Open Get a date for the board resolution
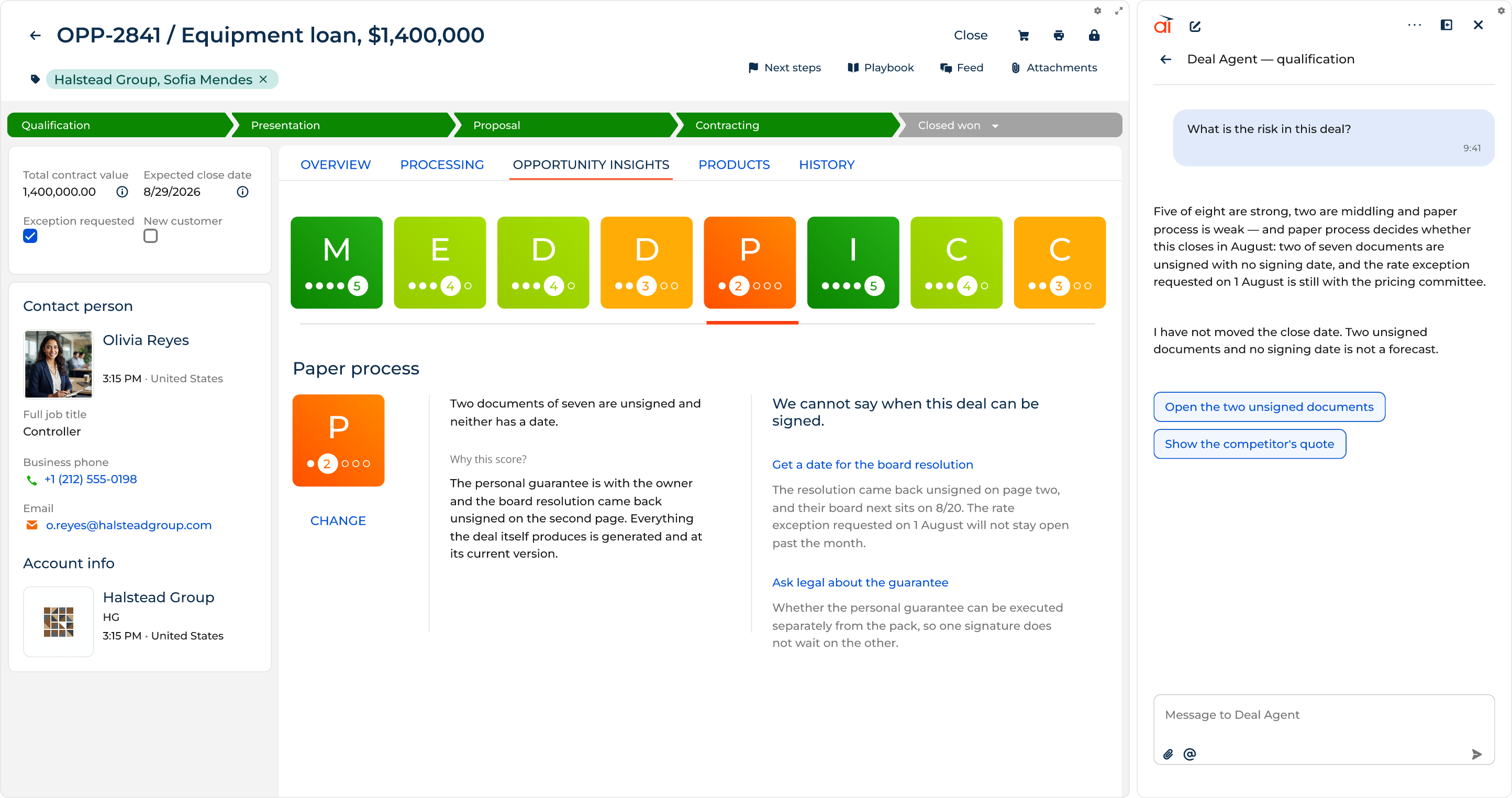The height and width of the screenshot is (798, 1512). click(x=872, y=464)
